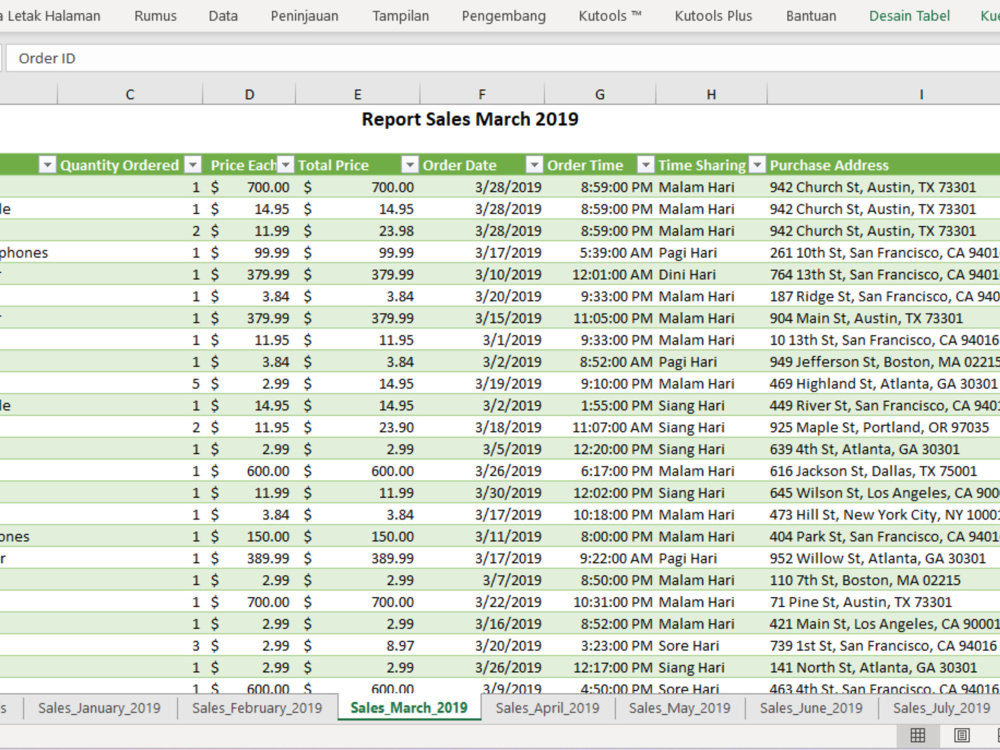Open the Desain Tabel ribbon tab
The height and width of the screenshot is (750, 1000).
click(x=909, y=16)
